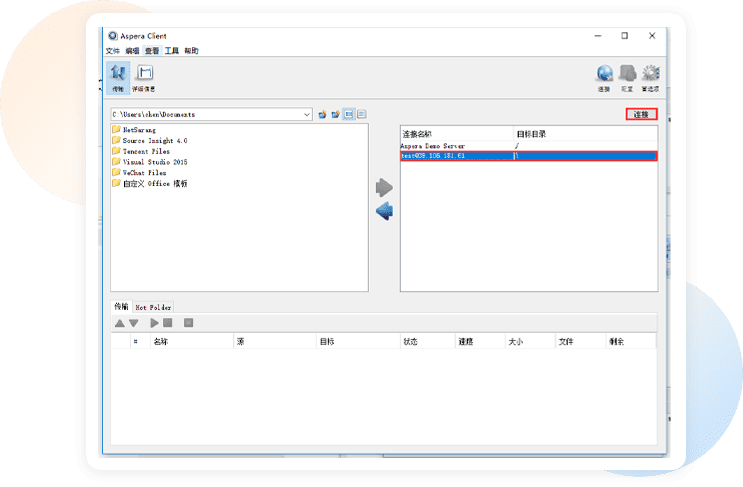Screen dimensions: 743x487
Task: Switch to the Hot Folder tab
Action: pos(154,306)
